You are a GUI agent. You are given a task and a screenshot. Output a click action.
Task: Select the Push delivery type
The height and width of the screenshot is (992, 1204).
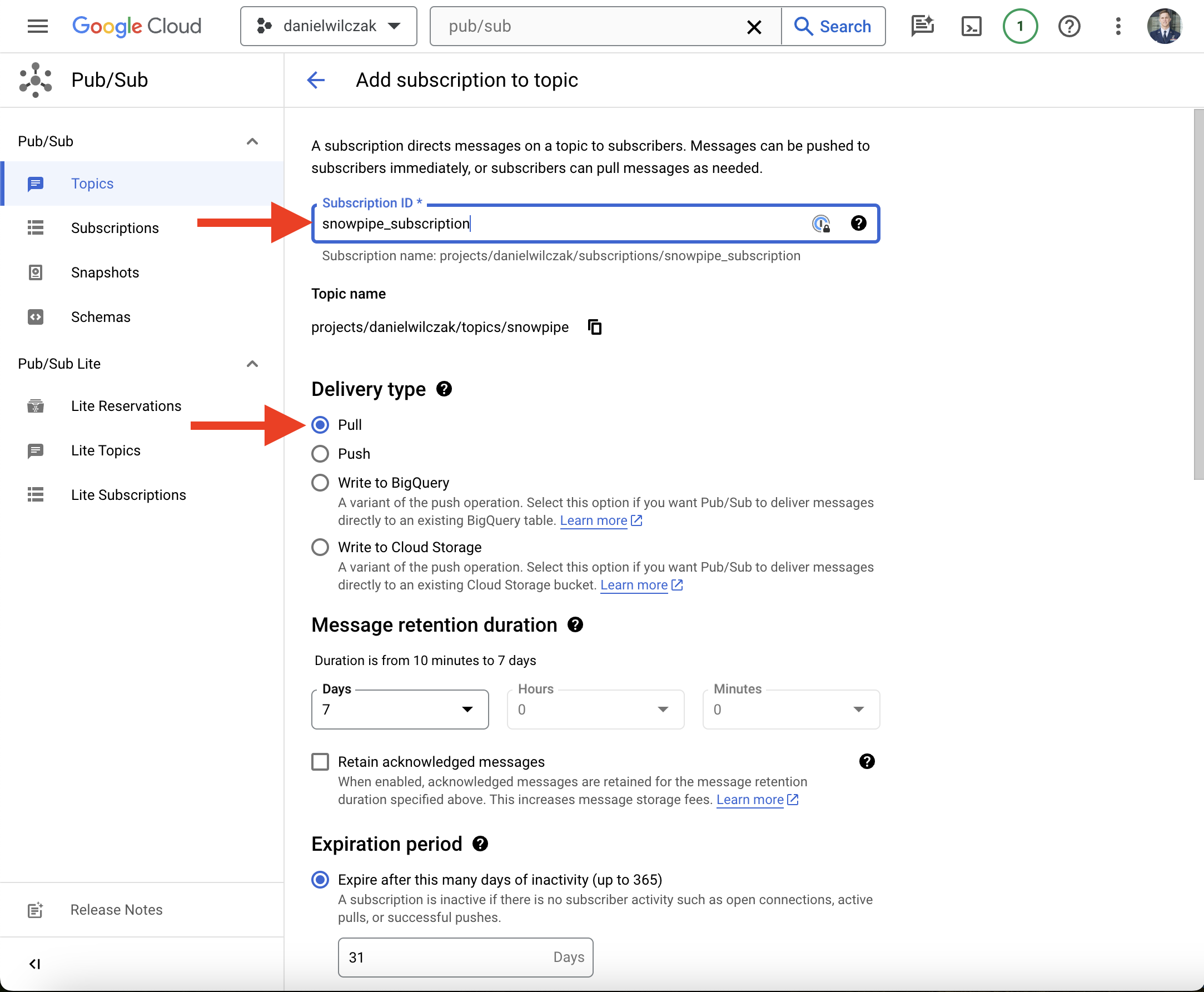point(320,454)
